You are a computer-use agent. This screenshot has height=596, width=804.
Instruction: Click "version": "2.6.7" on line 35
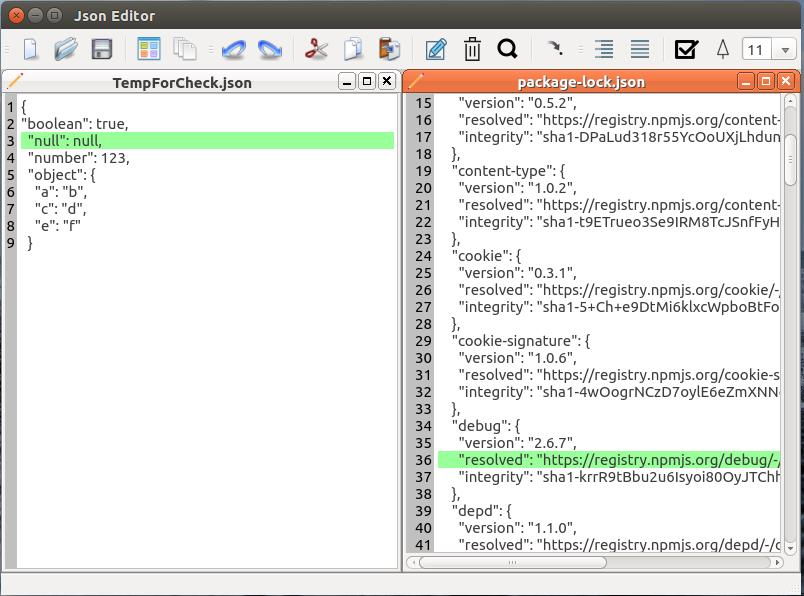(x=517, y=443)
